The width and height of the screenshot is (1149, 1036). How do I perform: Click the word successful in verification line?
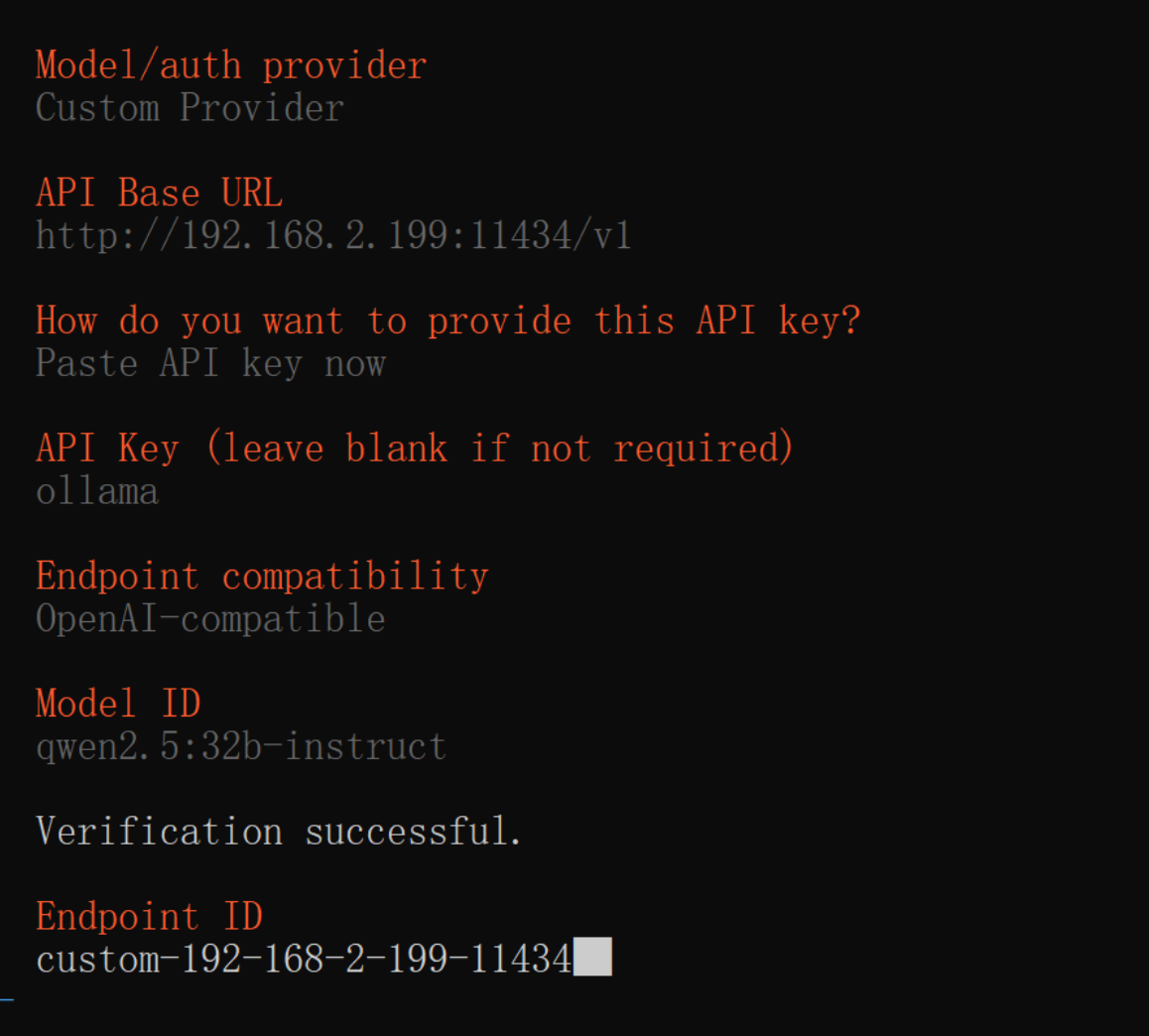point(414,832)
